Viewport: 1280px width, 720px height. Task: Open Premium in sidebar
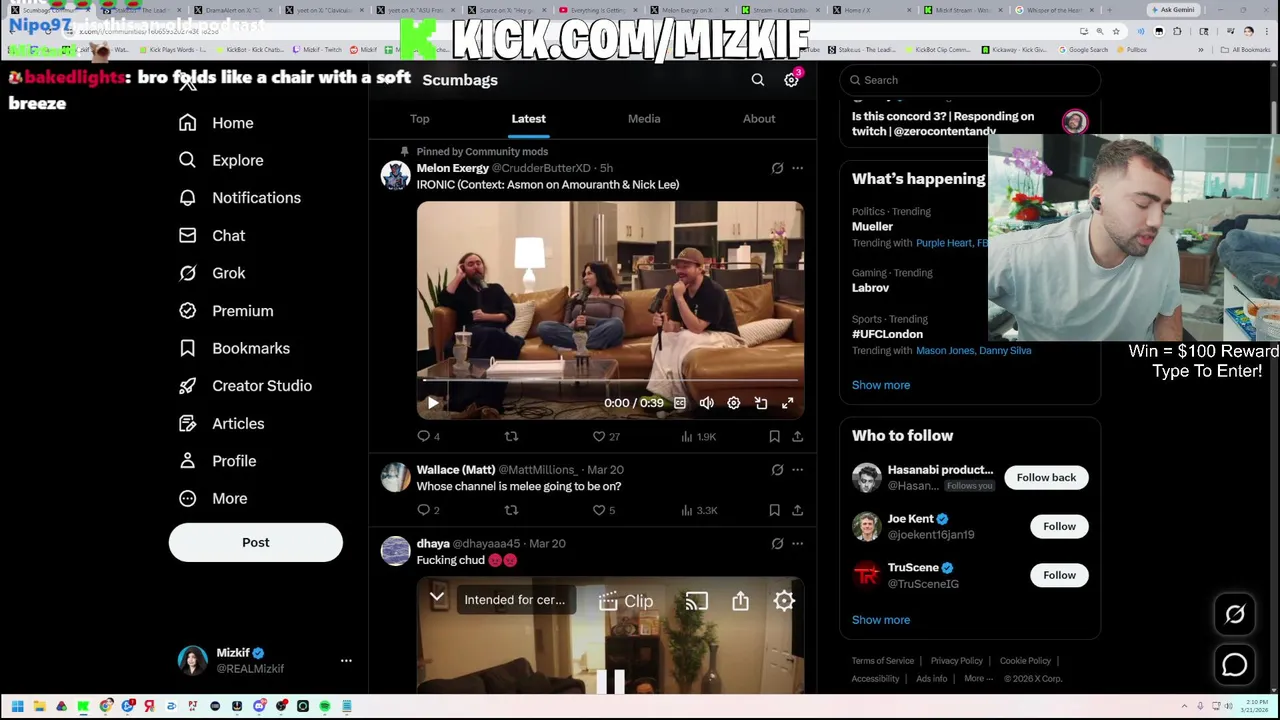225,311
